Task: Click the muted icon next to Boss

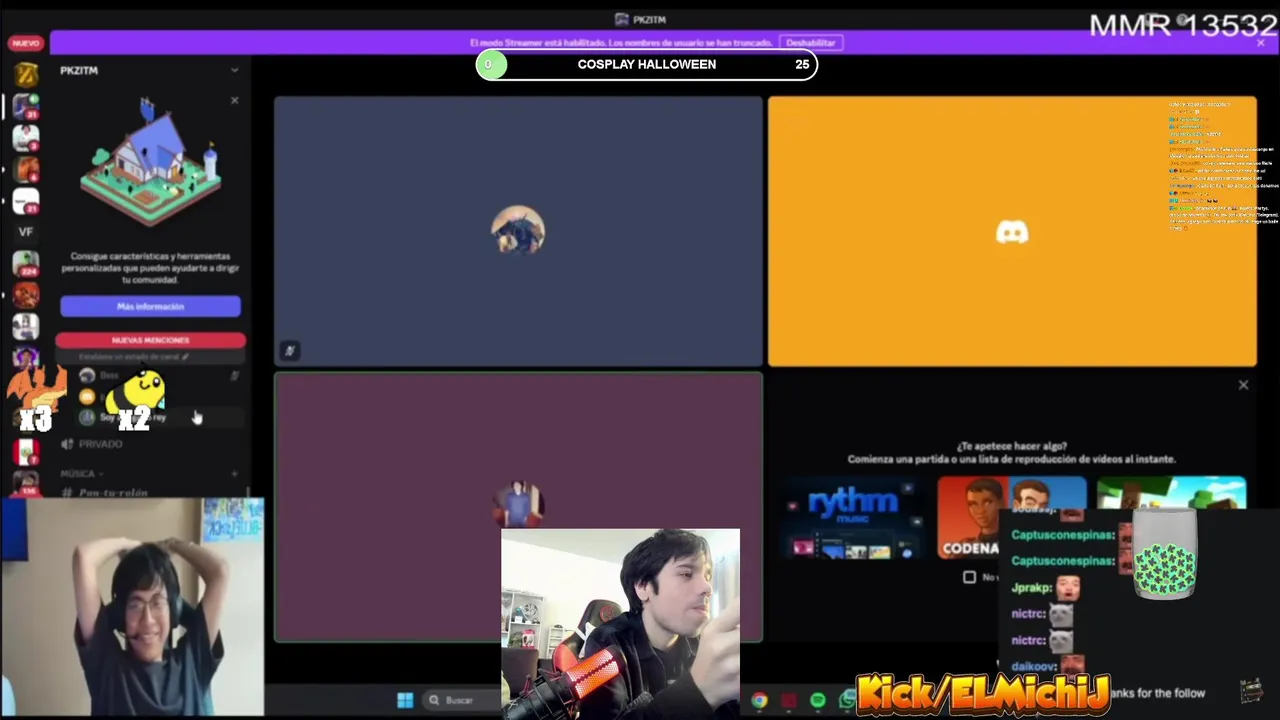Action: point(235,375)
